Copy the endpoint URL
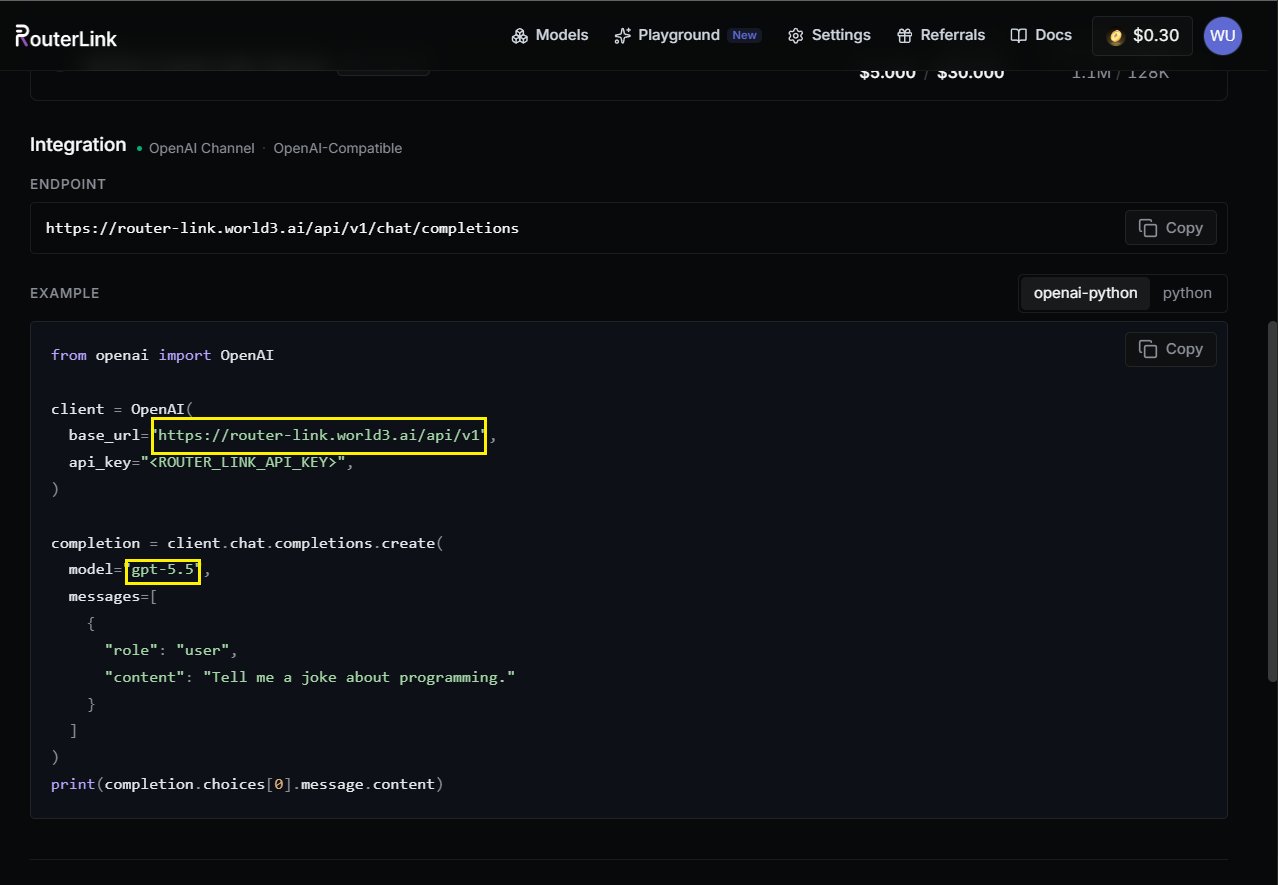Image resolution: width=1278 pixels, height=885 pixels. 1171,228
